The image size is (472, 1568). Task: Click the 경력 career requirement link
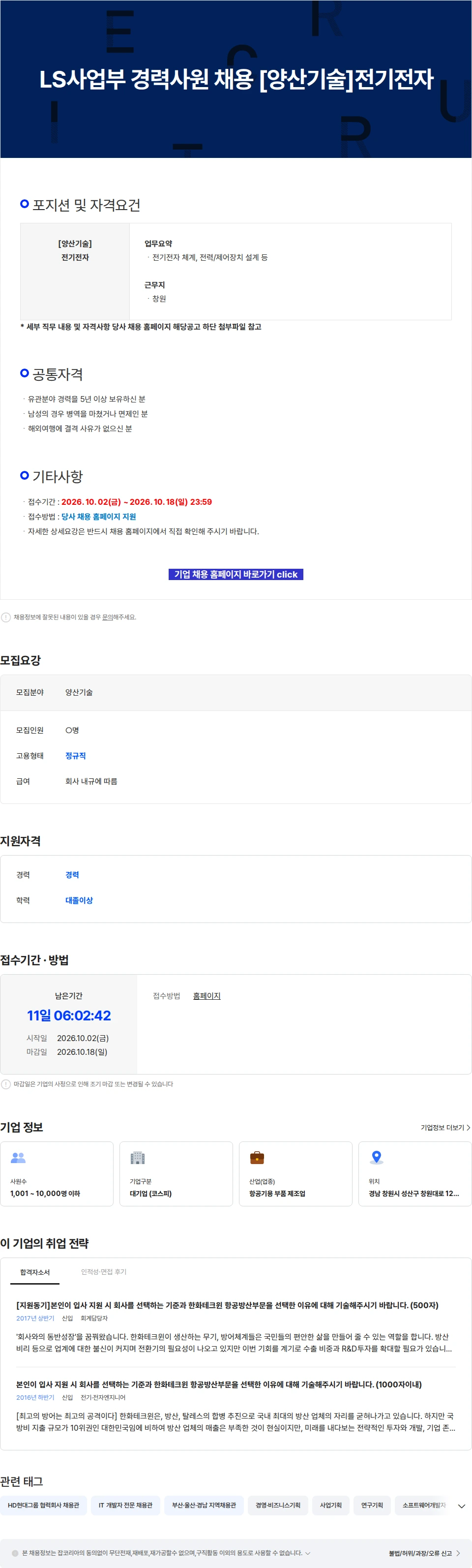pyautogui.click(x=72, y=875)
